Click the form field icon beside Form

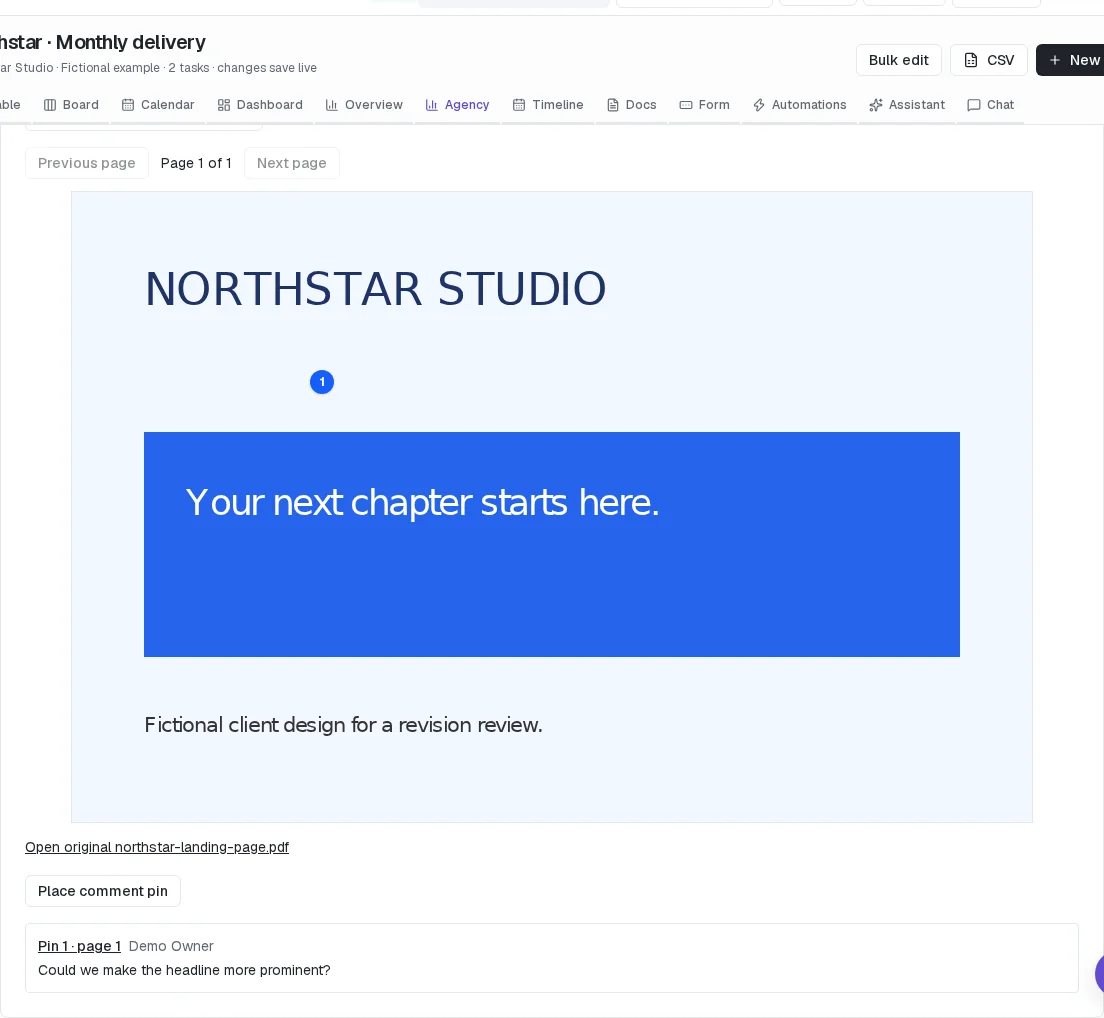click(x=686, y=105)
